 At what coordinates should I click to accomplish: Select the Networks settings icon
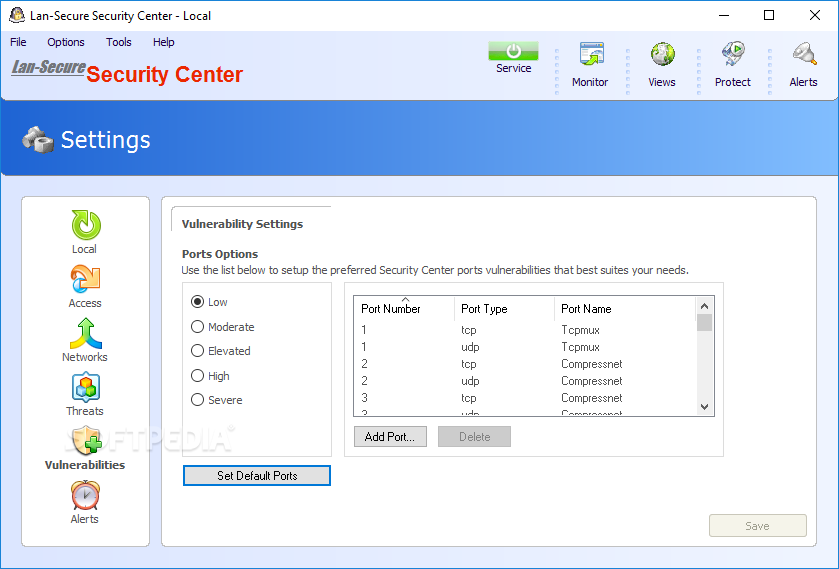pos(85,333)
